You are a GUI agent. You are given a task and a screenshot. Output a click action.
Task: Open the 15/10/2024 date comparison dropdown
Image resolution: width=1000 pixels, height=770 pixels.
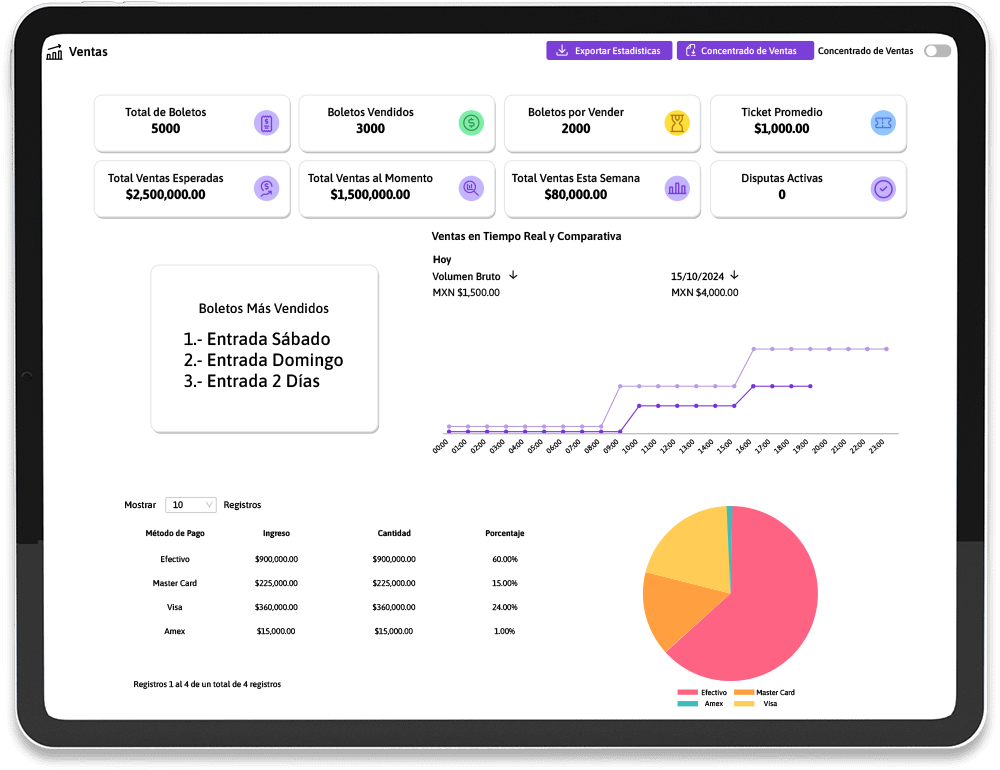click(734, 275)
